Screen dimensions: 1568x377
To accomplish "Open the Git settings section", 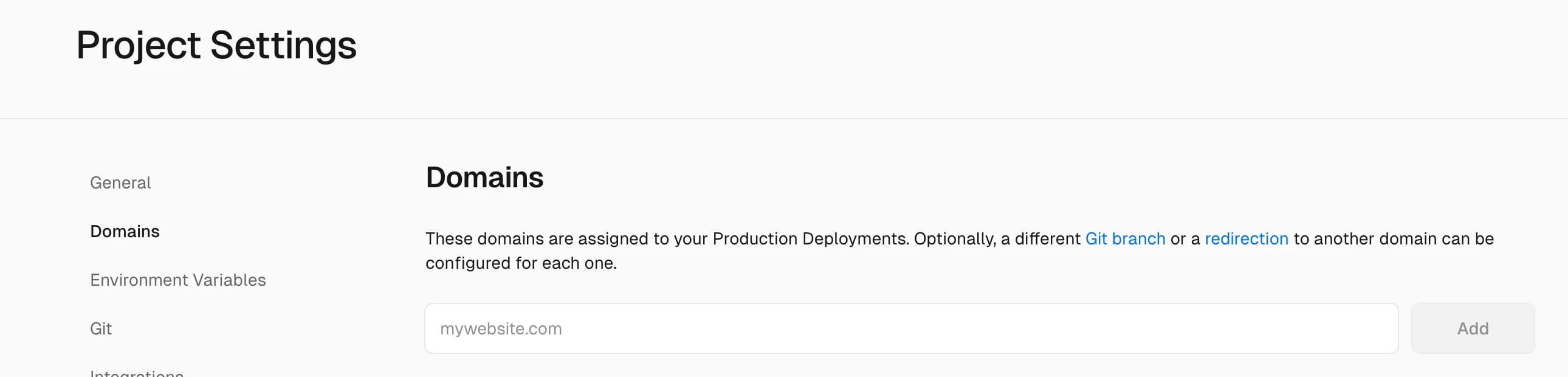I will 100,329.
